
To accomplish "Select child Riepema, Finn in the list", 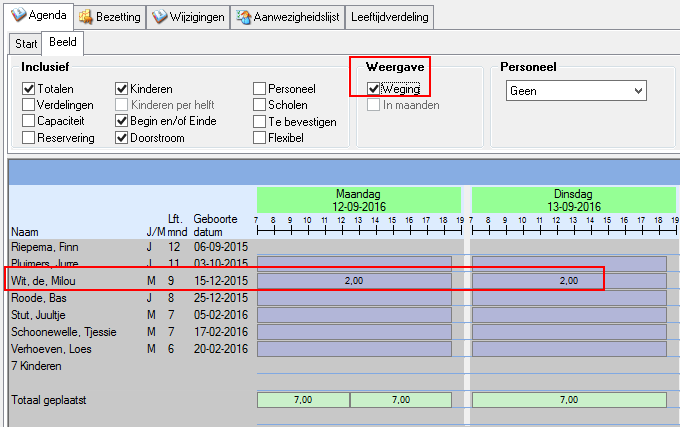I will (44, 246).
